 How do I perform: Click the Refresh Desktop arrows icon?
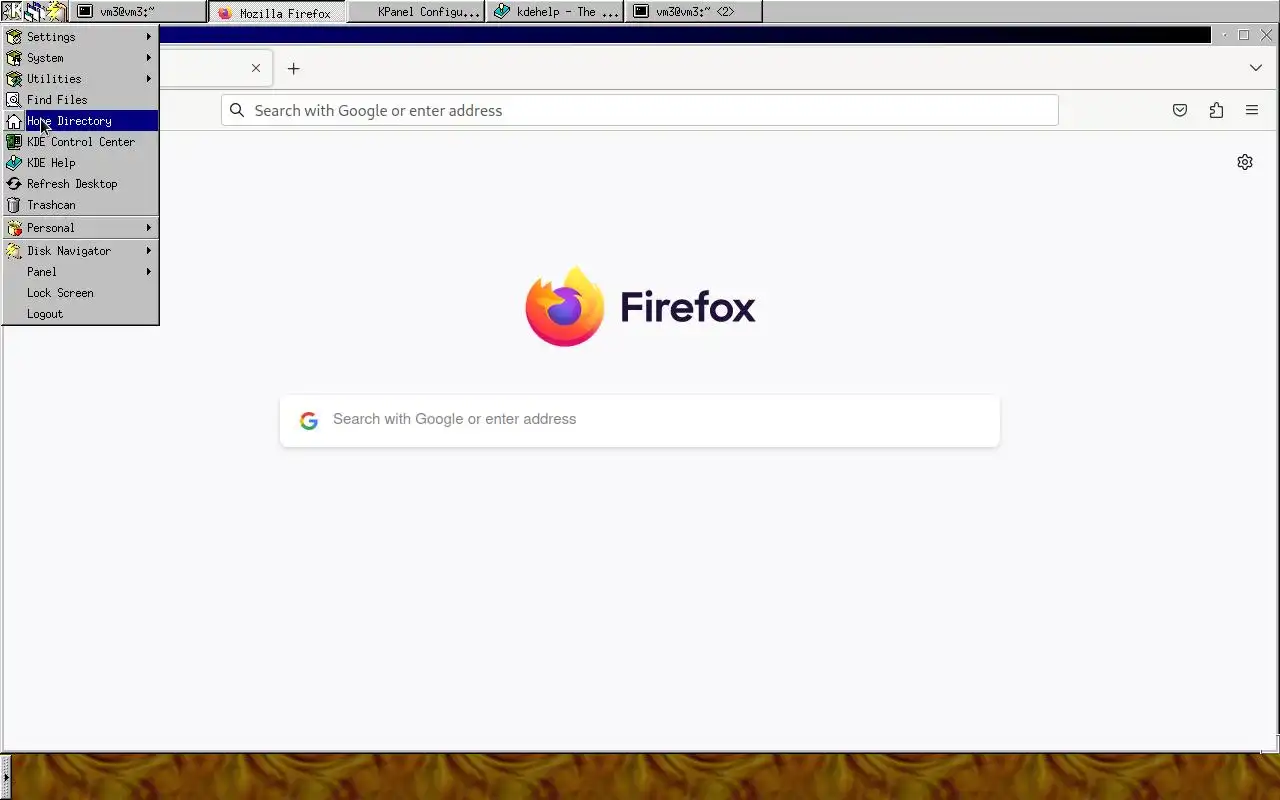(14, 184)
